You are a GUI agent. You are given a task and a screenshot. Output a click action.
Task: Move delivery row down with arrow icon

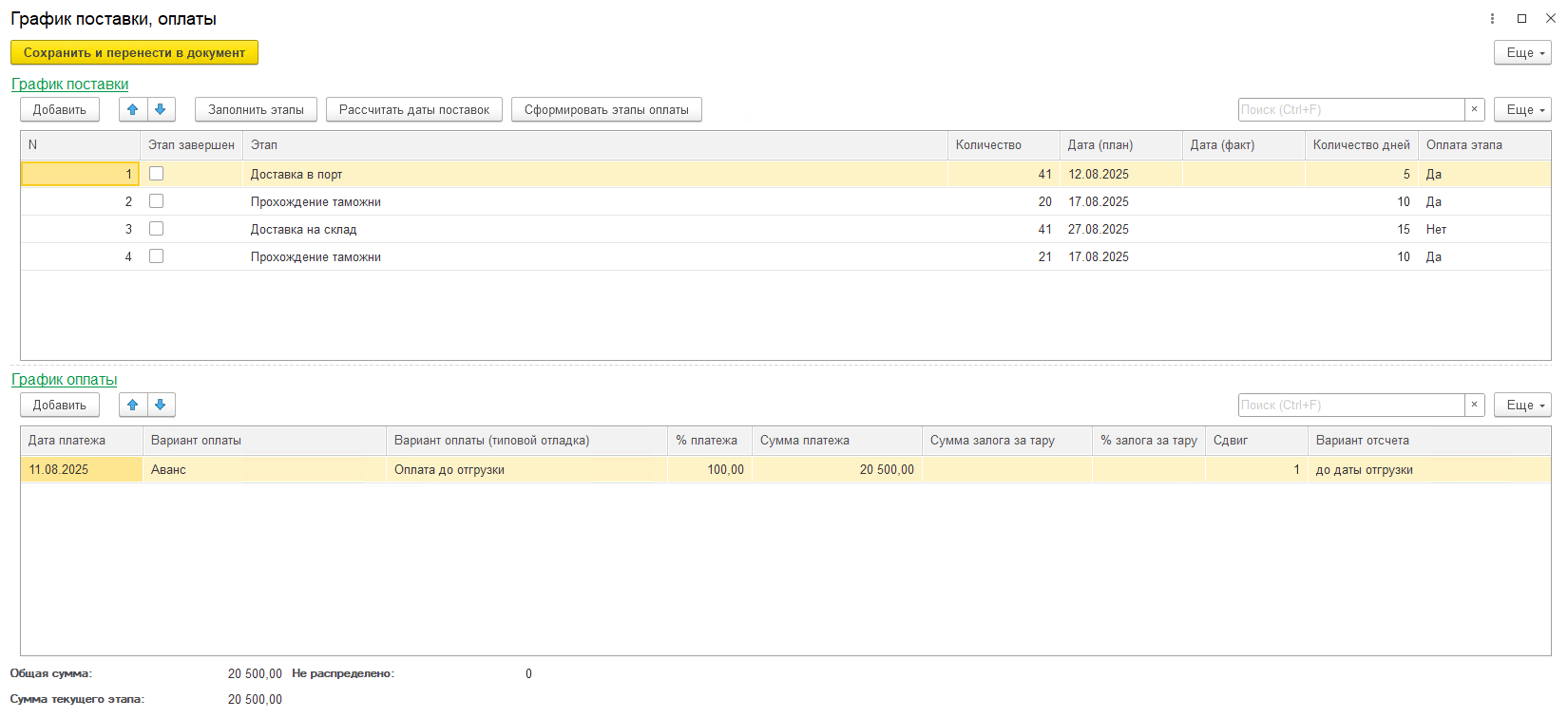click(161, 110)
